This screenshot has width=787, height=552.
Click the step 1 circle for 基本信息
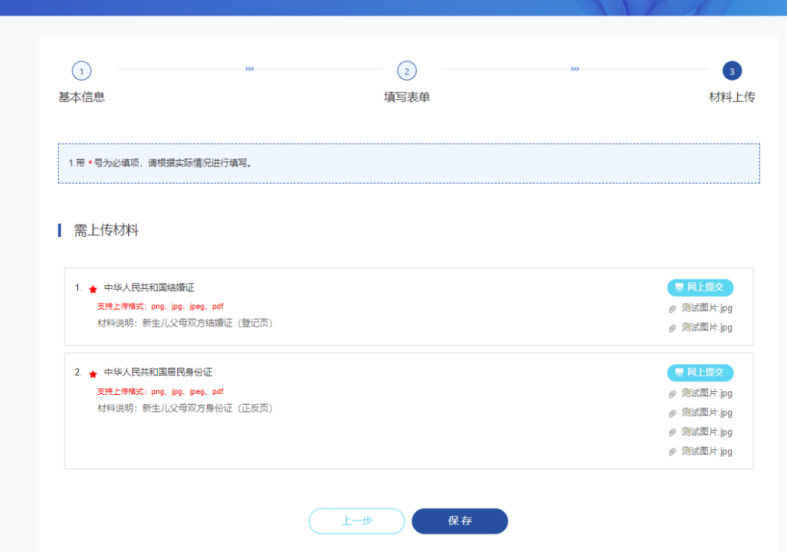click(x=81, y=71)
